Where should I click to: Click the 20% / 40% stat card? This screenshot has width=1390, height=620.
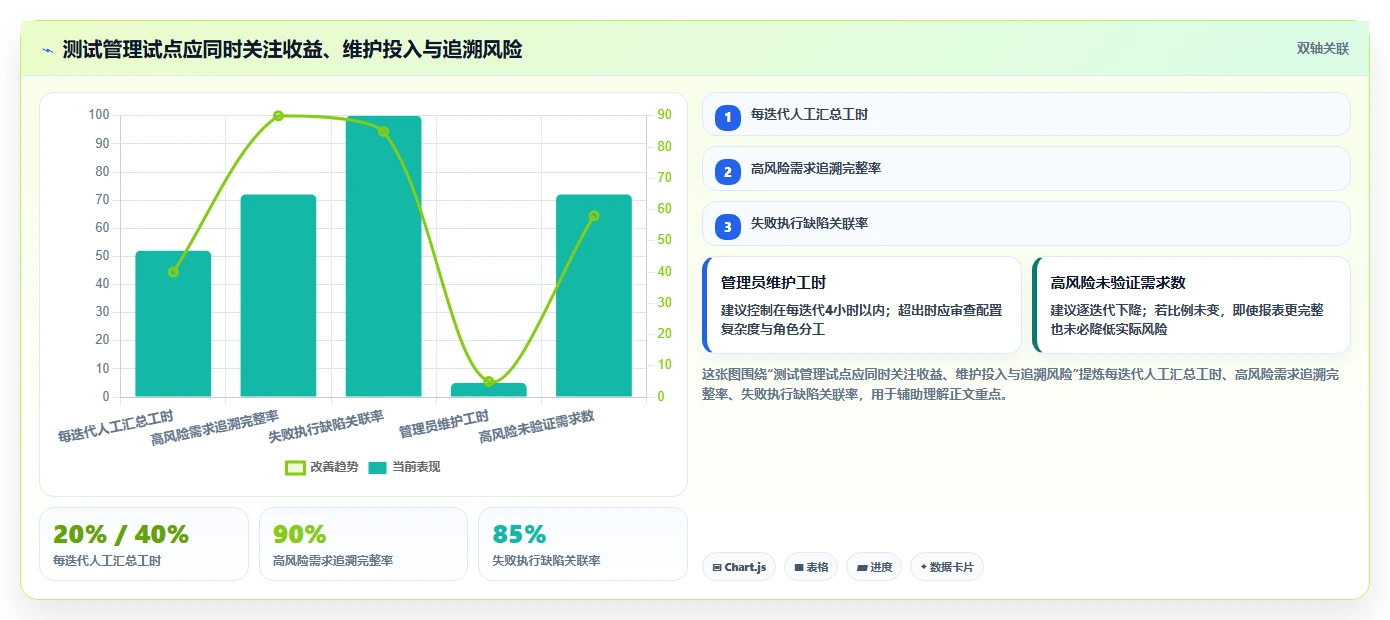144,544
